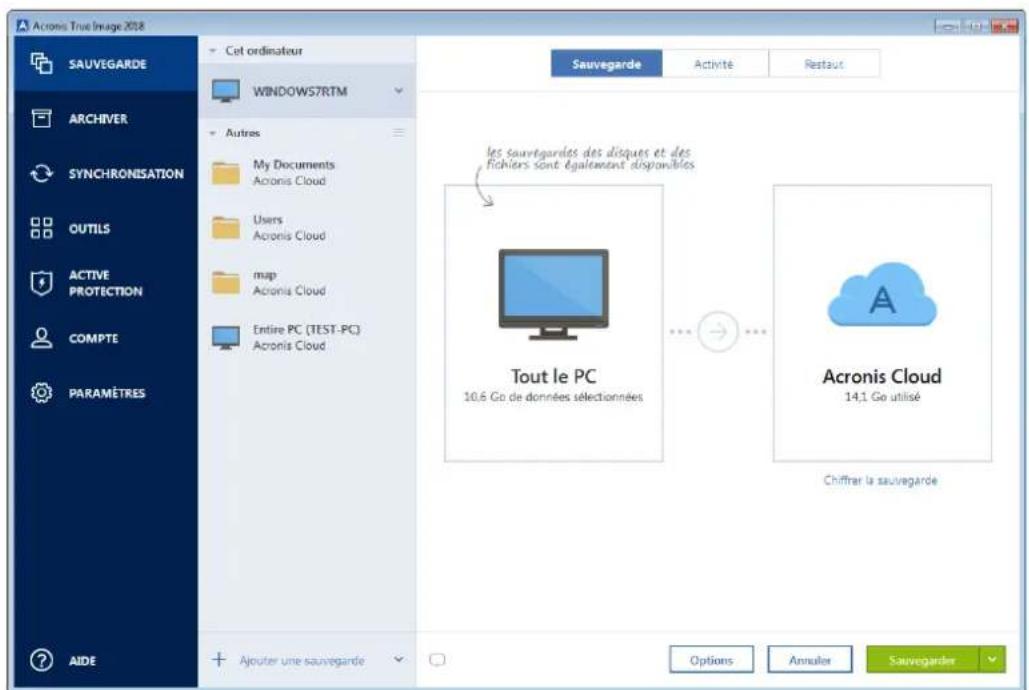Image resolution: width=1029 pixels, height=690 pixels.
Task: Select the map backup entry text
Action: pyautogui.click(x=289, y=282)
